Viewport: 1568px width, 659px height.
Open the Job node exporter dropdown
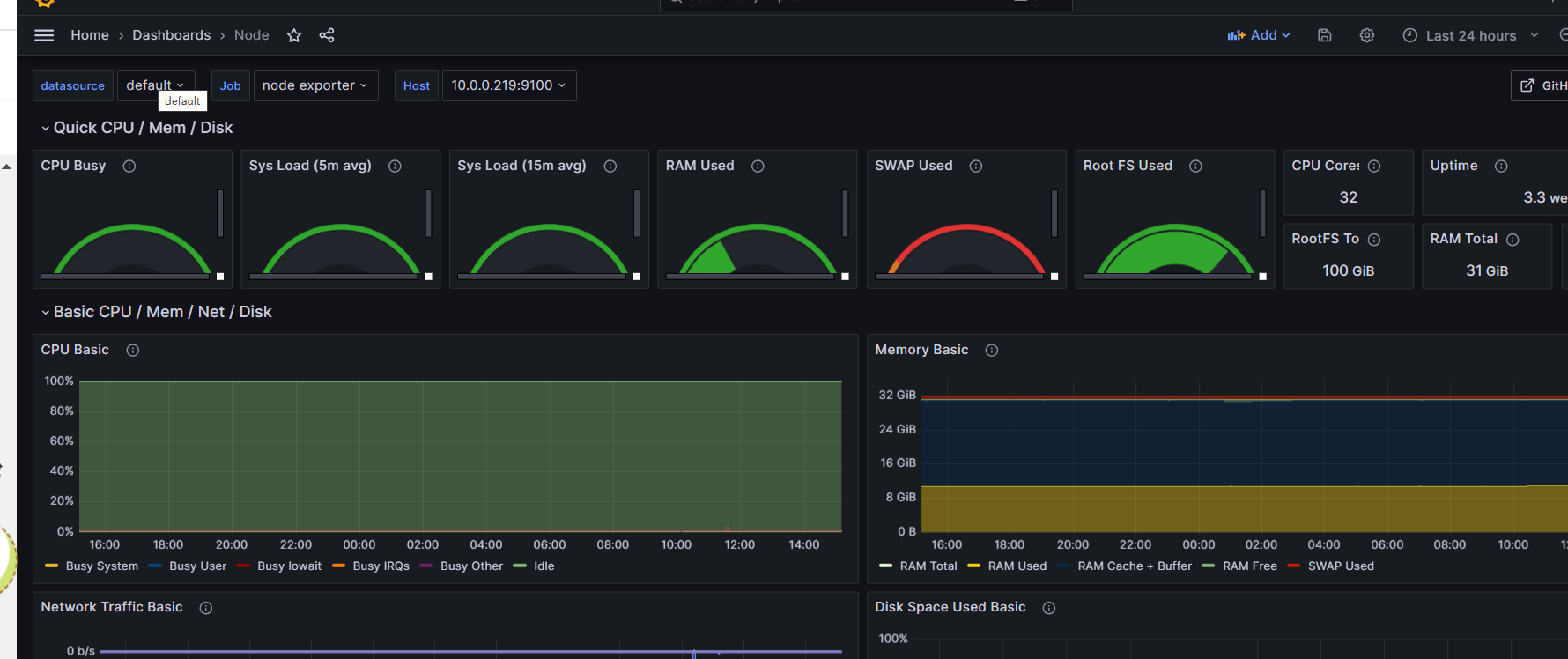(x=315, y=85)
